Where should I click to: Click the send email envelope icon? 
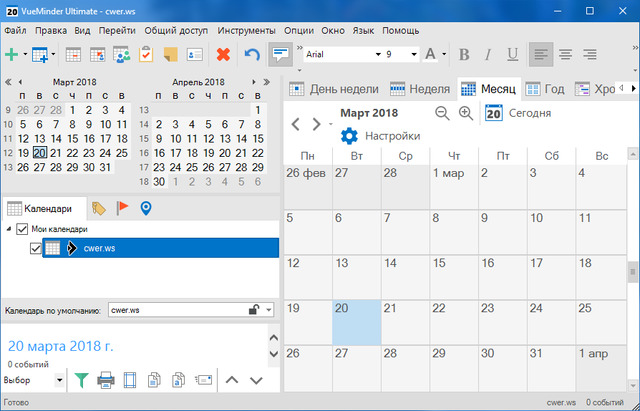click(x=204, y=380)
